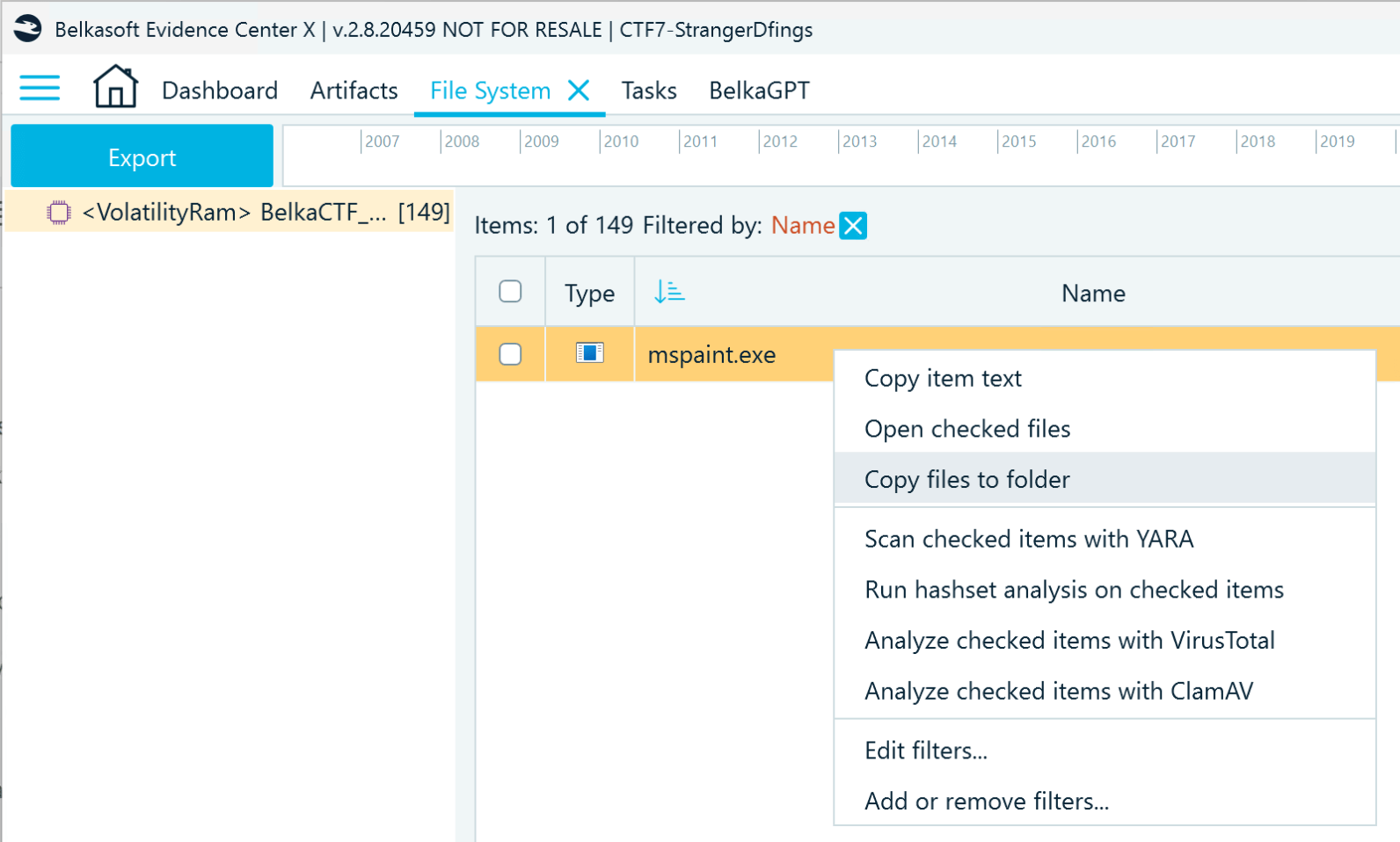Click the 2019 timeline marker

pyautogui.click(x=1338, y=142)
